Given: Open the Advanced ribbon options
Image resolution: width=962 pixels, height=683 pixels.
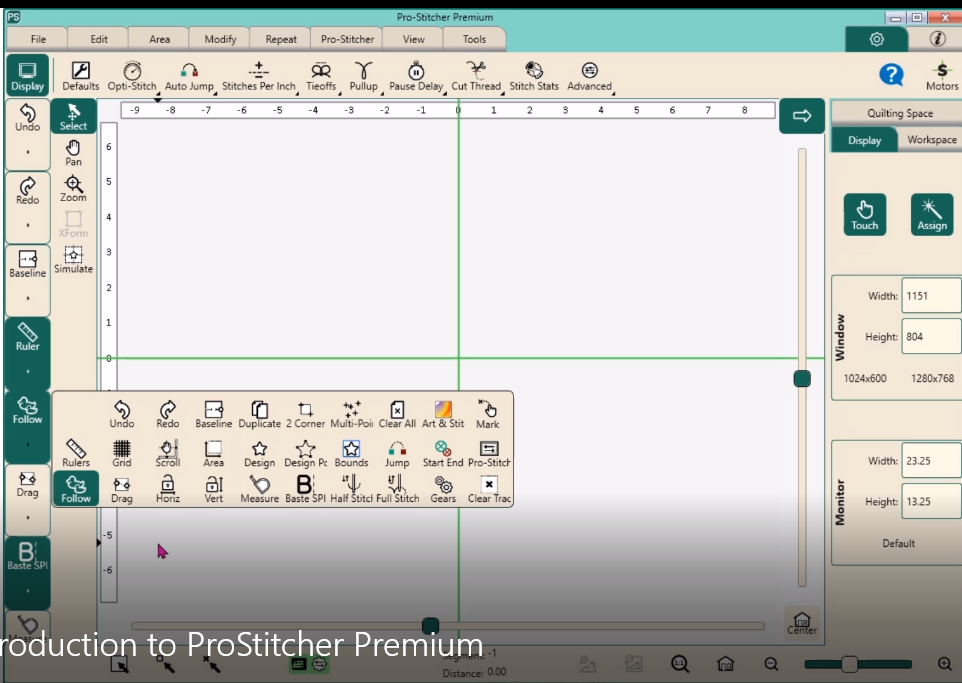Looking at the screenshot, I should pyautogui.click(x=589, y=76).
